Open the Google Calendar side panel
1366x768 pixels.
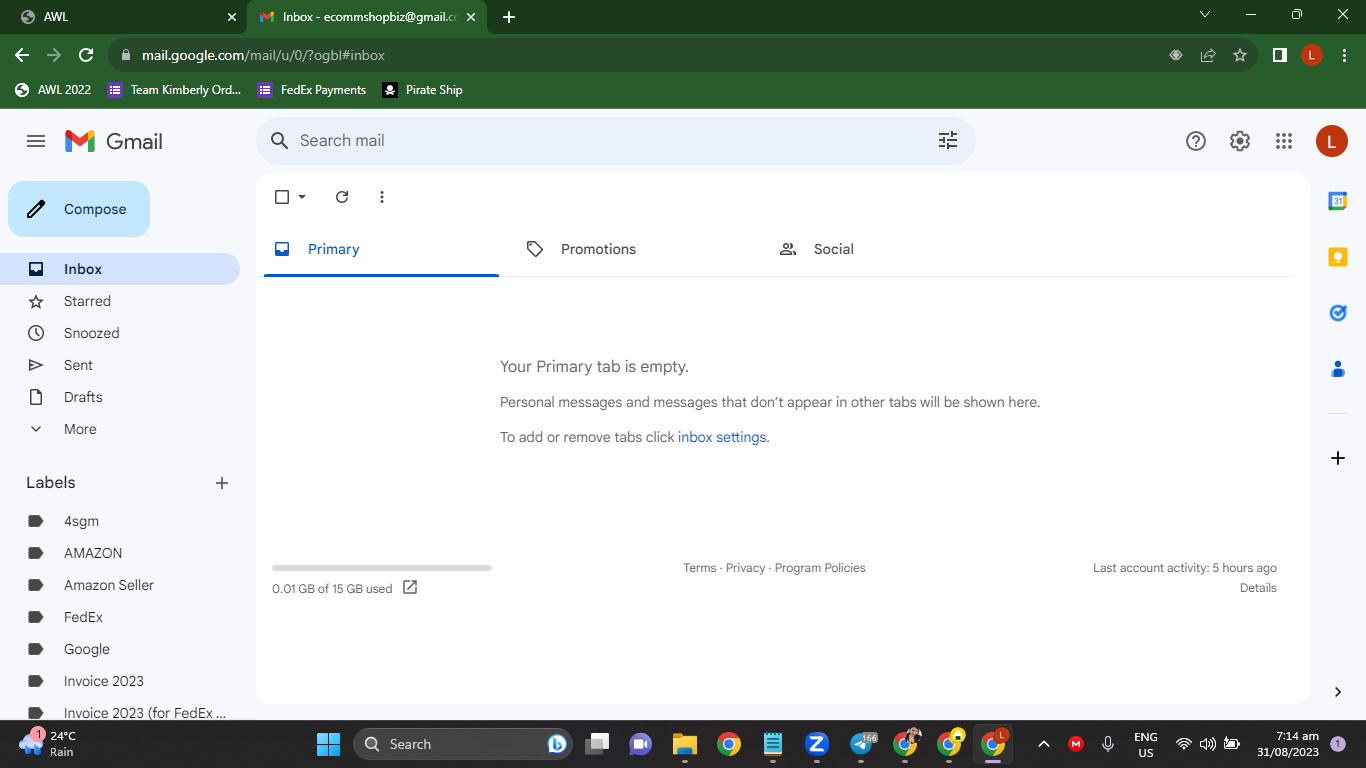1338,201
